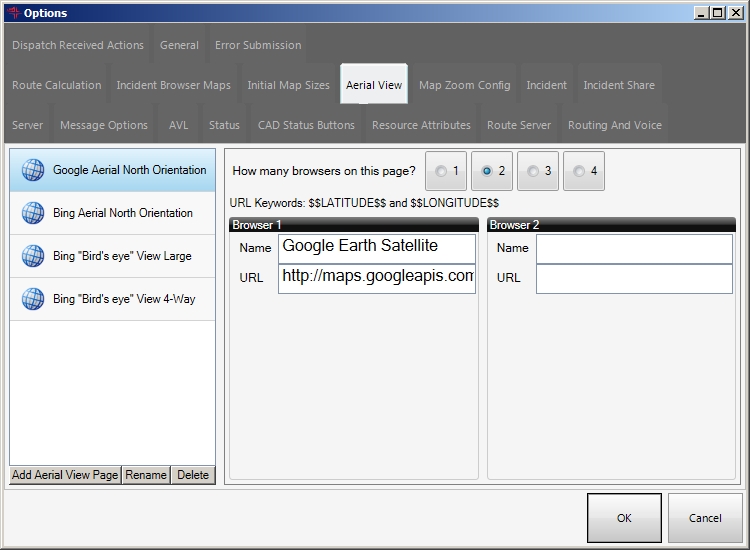Click the Cancel button
750x550 pixels.
[705, 518]
